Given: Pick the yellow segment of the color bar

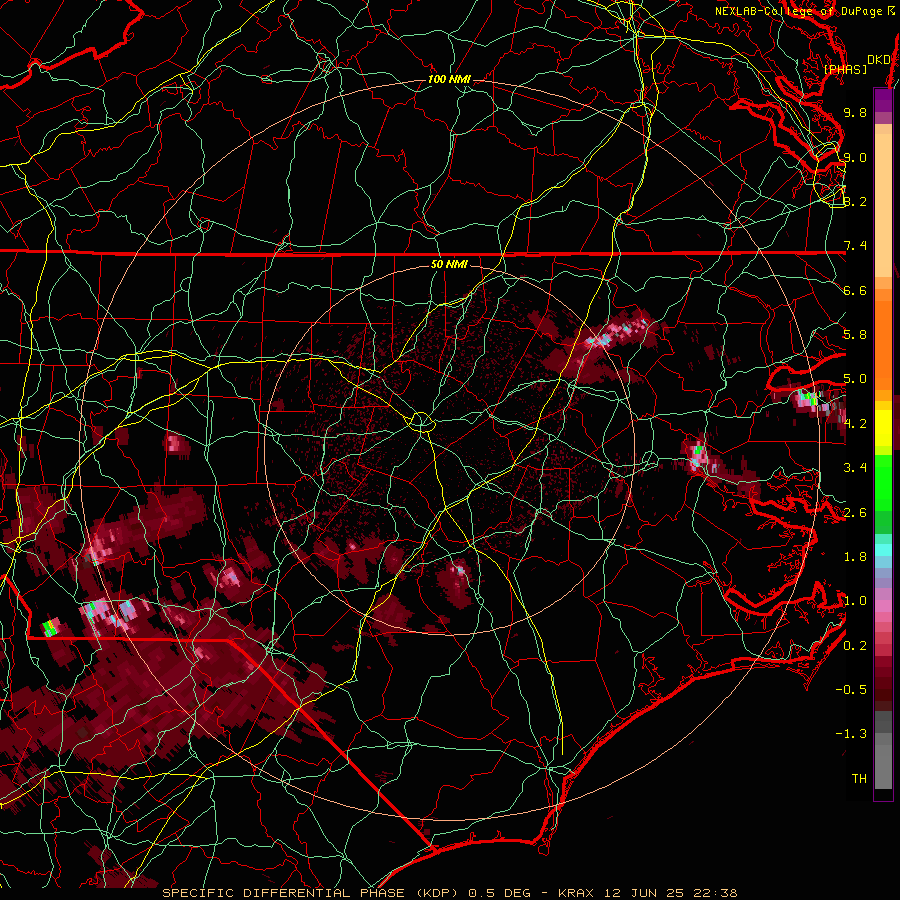Looking at the screenshot, I should (883, 428).
